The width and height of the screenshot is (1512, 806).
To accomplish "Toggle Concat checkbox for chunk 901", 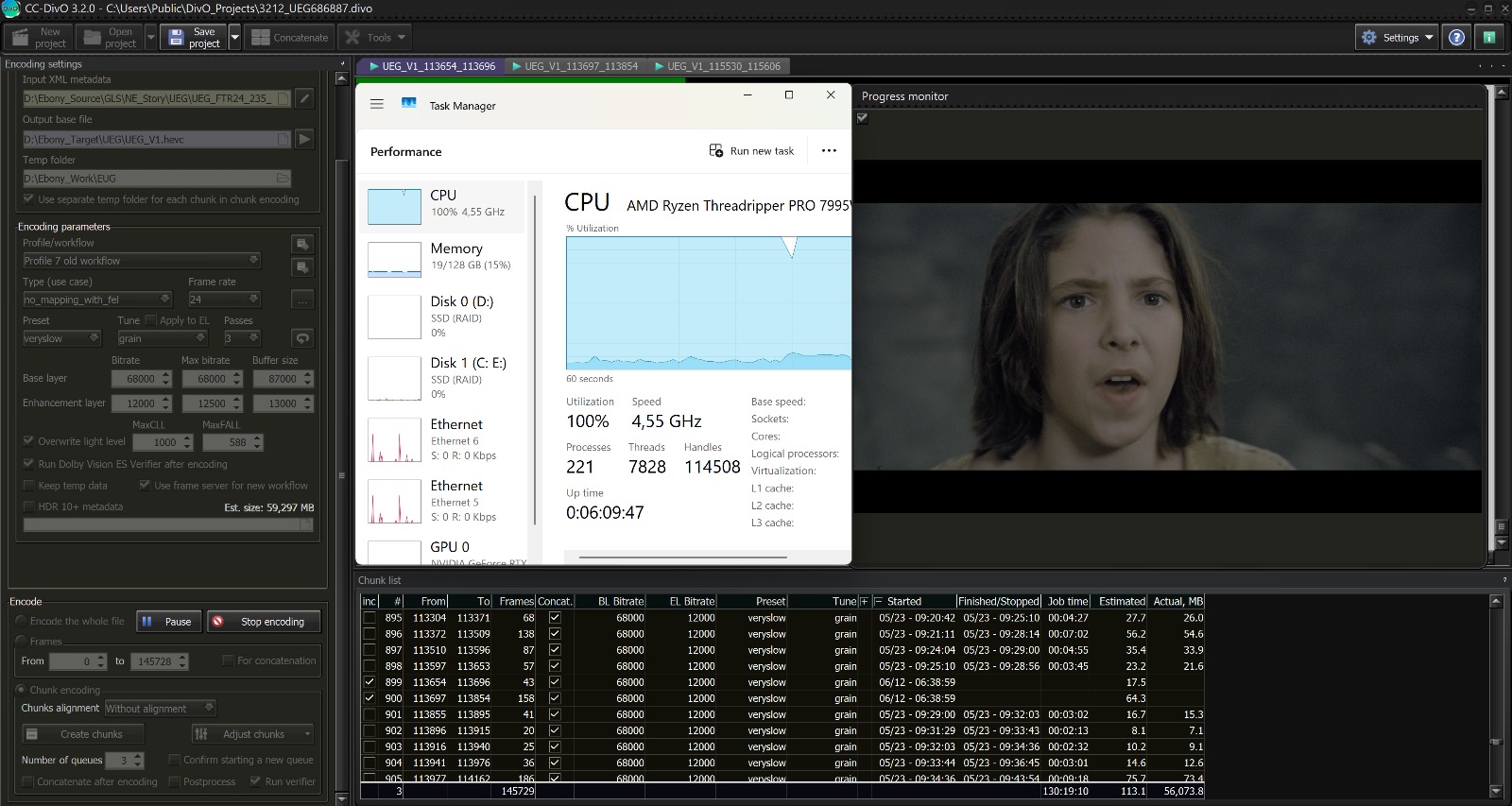I will pos(555,714).
